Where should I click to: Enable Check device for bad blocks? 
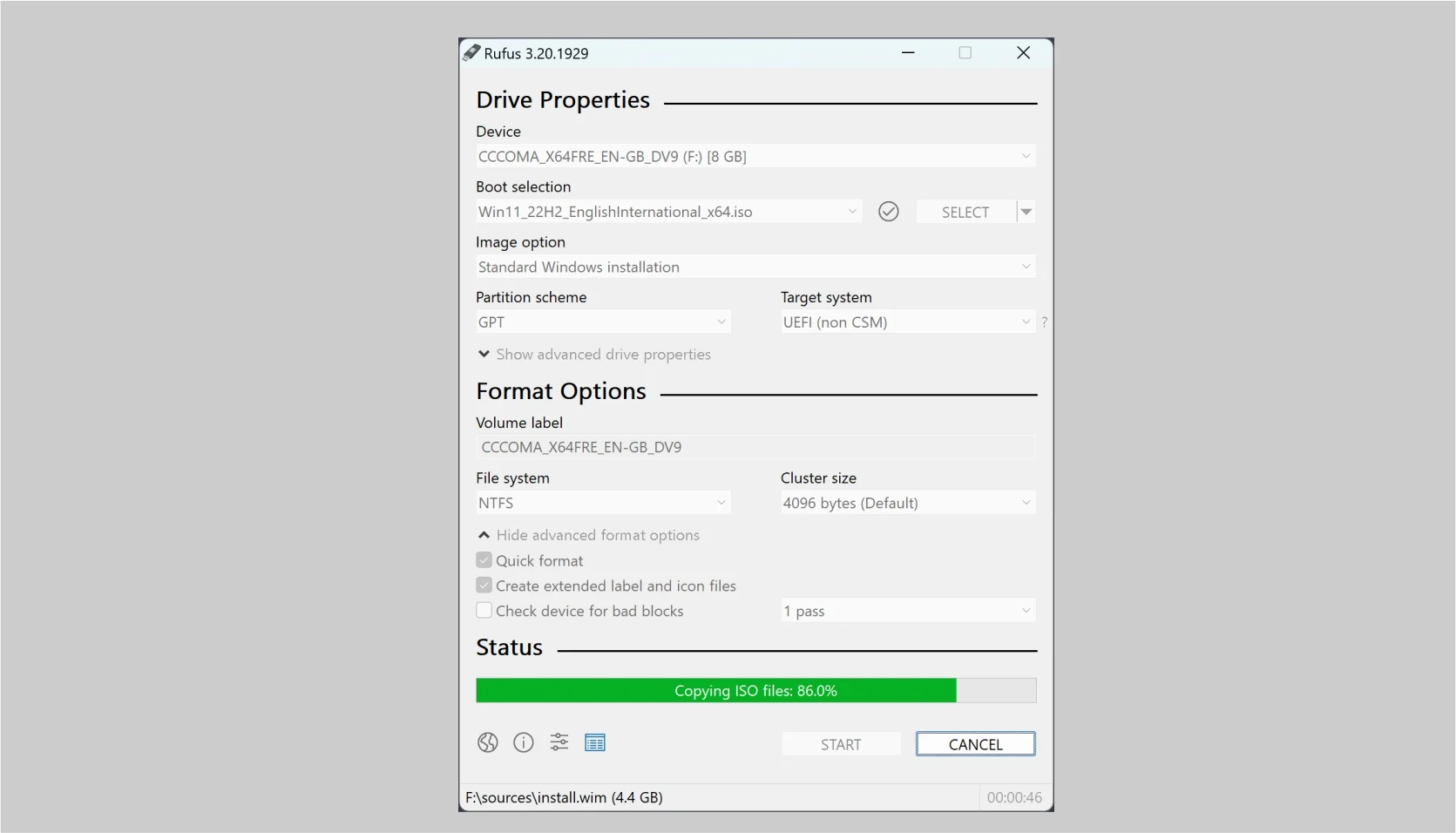pos(484,611)
